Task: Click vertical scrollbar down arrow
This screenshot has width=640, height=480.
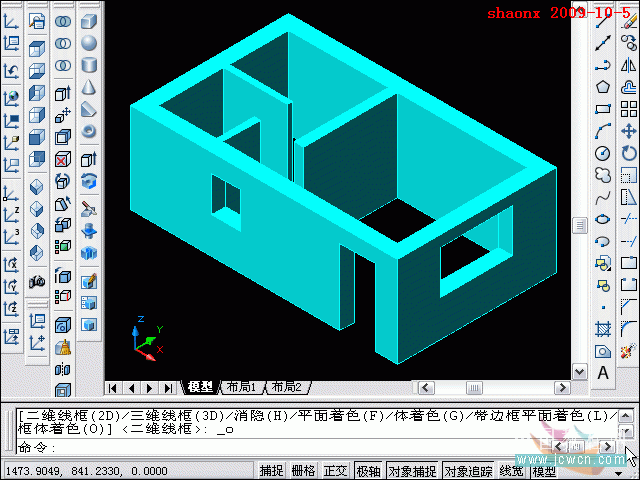Action: click(x=580, y=372)
